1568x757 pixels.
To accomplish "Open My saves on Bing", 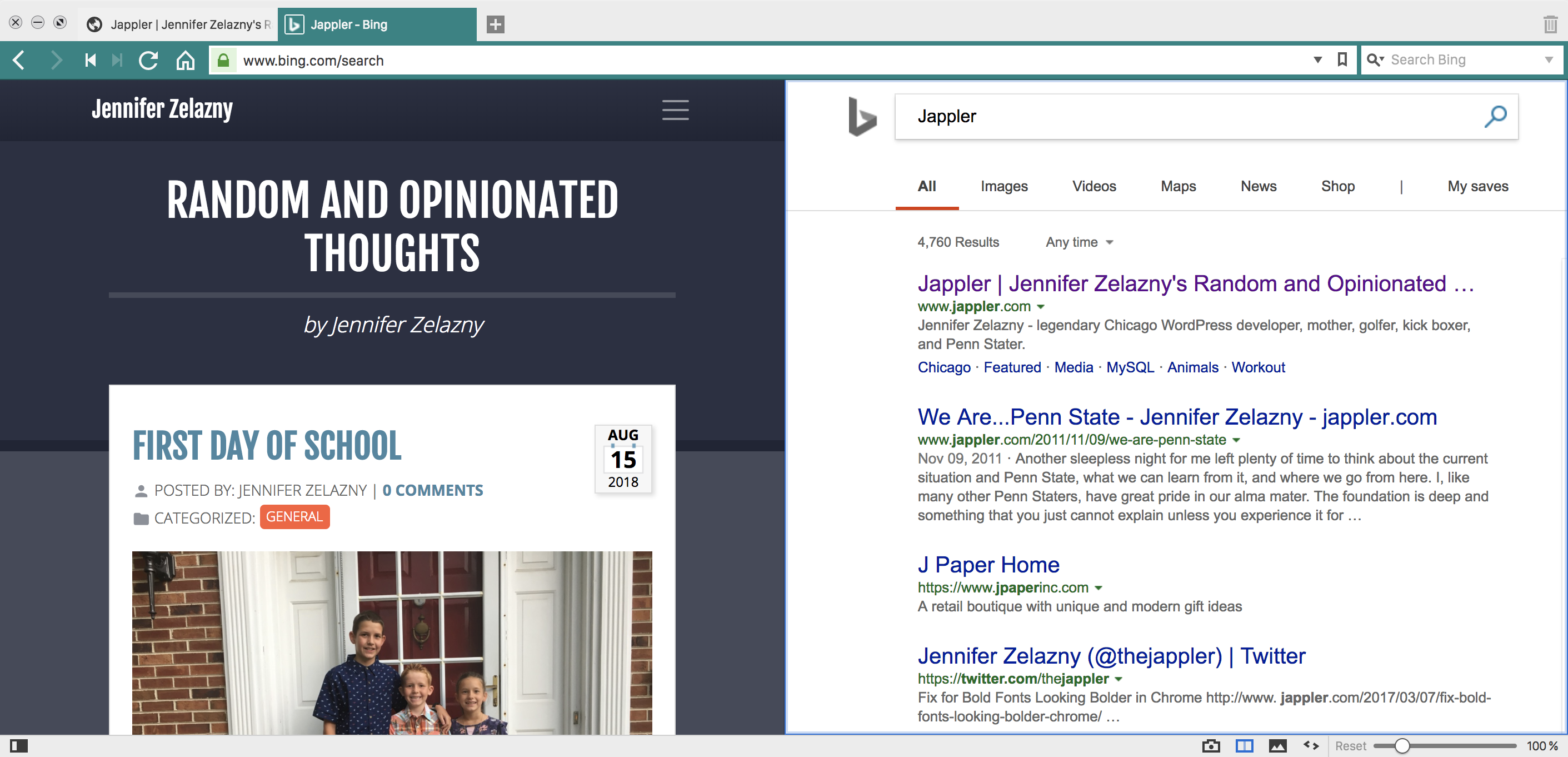I will click(x=1477, y=186).
